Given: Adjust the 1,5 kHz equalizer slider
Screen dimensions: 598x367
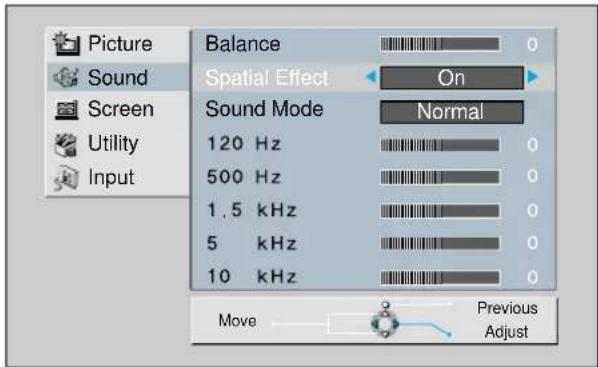Looking at the screenshot, I should tap(440, 211).
